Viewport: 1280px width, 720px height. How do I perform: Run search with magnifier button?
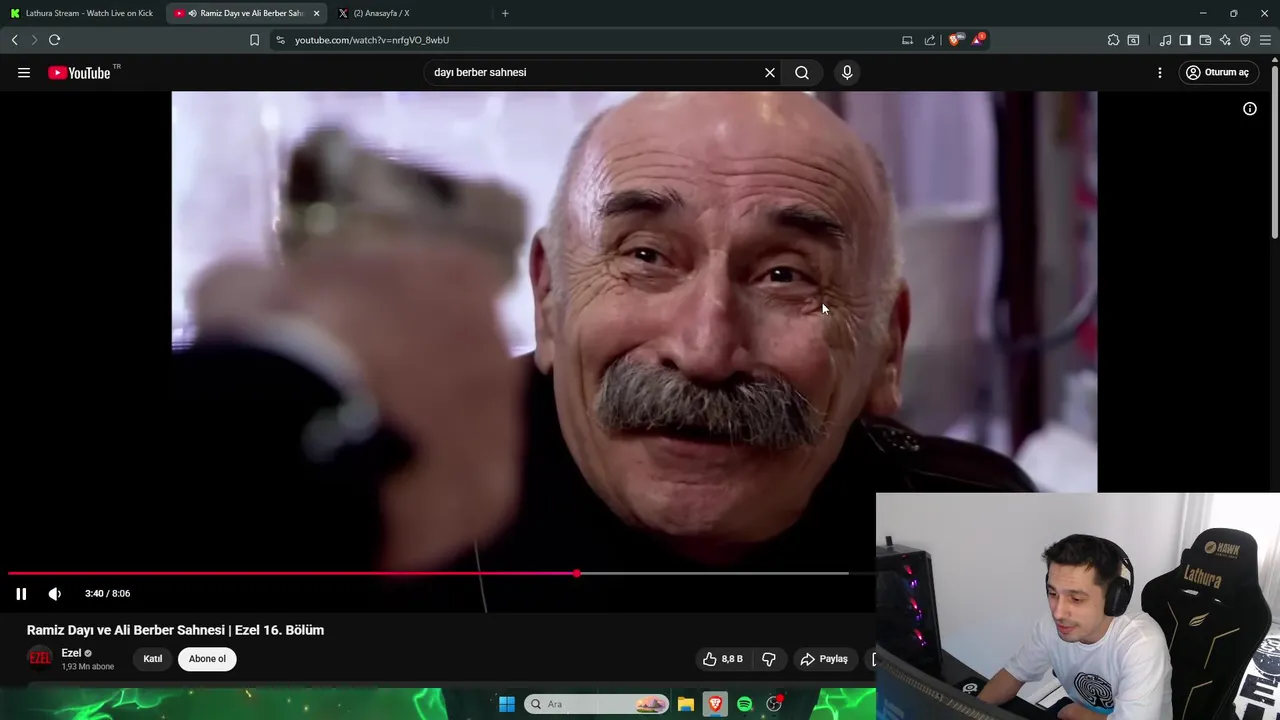(x=802, y=72)
